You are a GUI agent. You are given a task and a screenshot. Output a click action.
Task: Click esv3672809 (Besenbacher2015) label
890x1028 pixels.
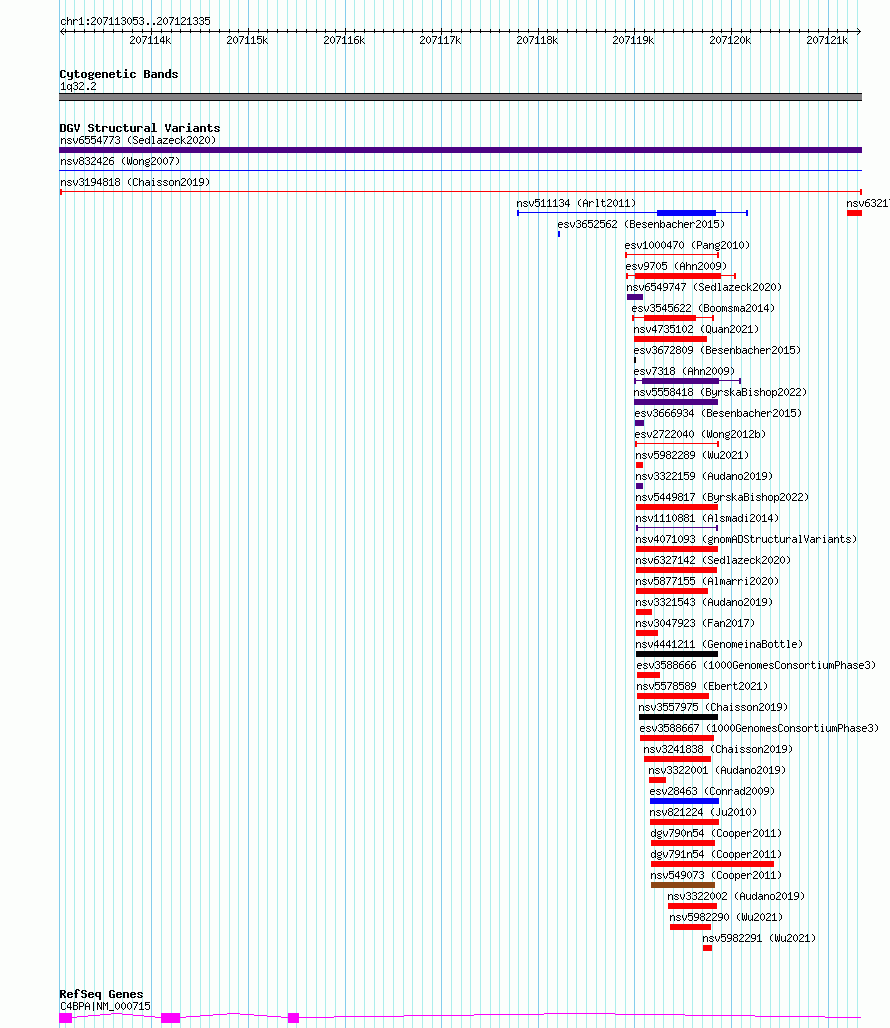717,350
